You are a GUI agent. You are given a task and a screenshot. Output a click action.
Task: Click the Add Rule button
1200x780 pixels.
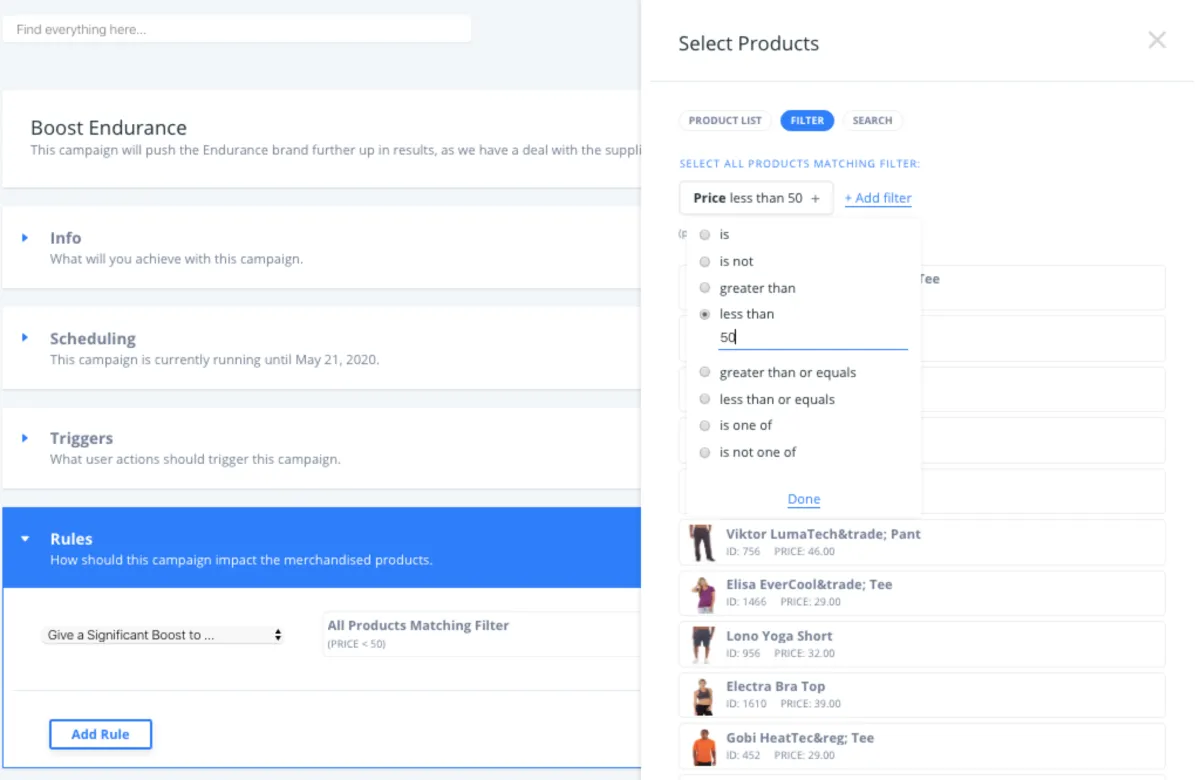click(100, 734)
